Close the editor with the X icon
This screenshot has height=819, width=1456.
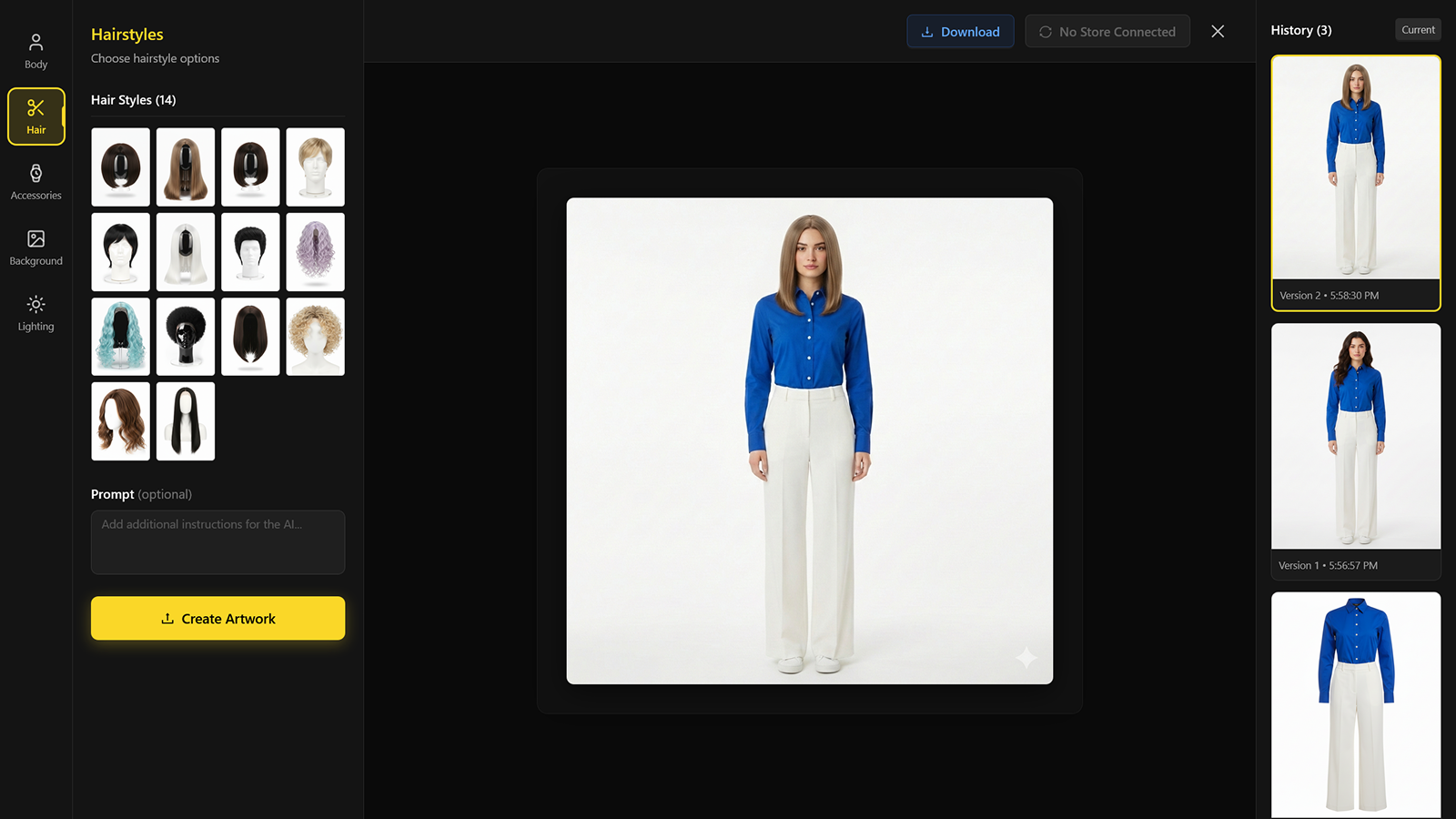click(x=1218, y=32)
